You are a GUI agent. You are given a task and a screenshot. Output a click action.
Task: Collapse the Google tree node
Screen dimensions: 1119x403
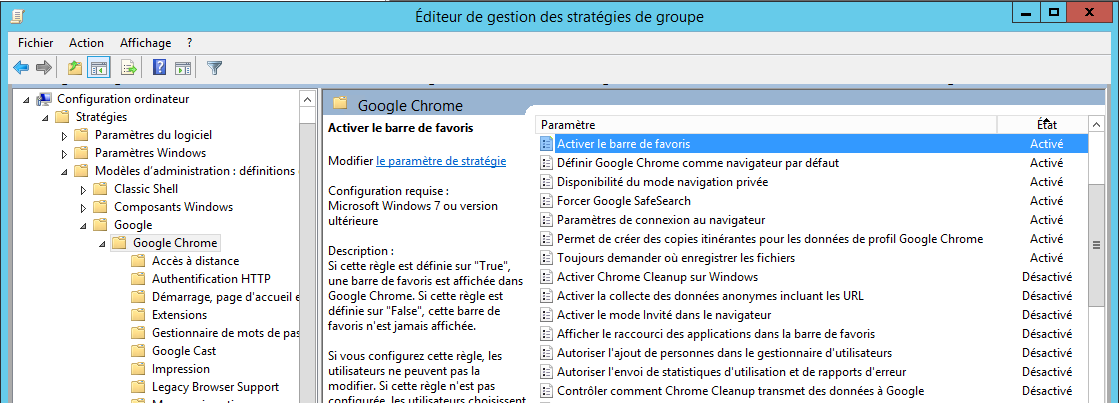[x=84, y=225]
